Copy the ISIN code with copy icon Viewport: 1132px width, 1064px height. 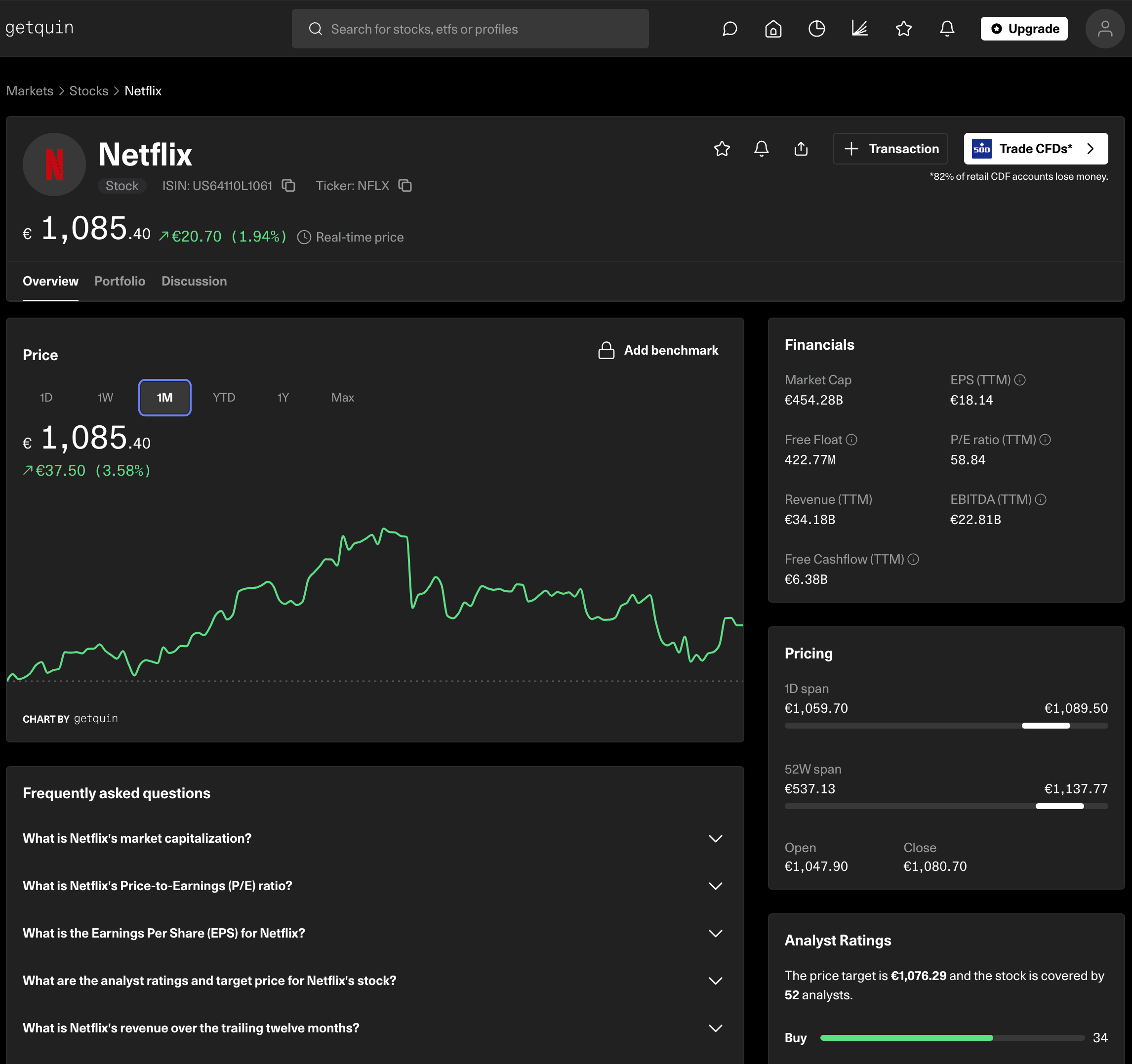click(289, 186)
